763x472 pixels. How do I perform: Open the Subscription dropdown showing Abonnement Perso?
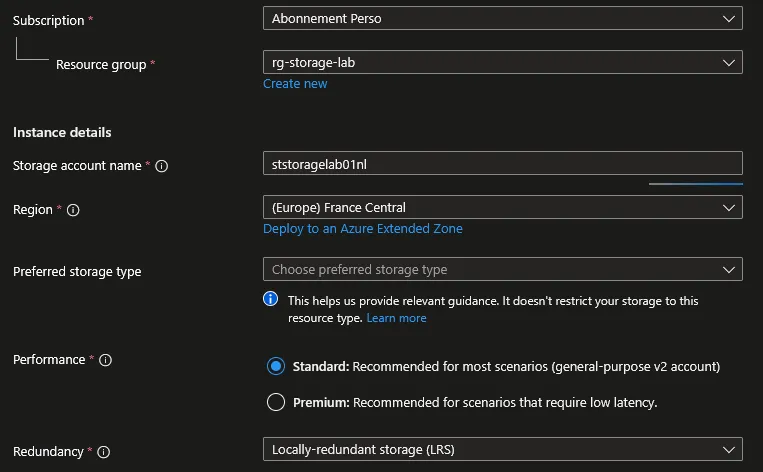point(503,18)
